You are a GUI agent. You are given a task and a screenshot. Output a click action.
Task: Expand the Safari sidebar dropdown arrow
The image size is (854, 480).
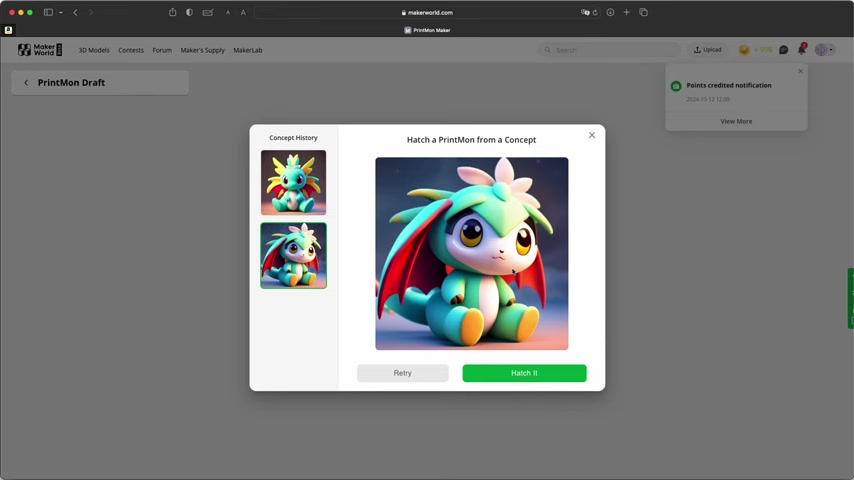(x=60, y=13)
